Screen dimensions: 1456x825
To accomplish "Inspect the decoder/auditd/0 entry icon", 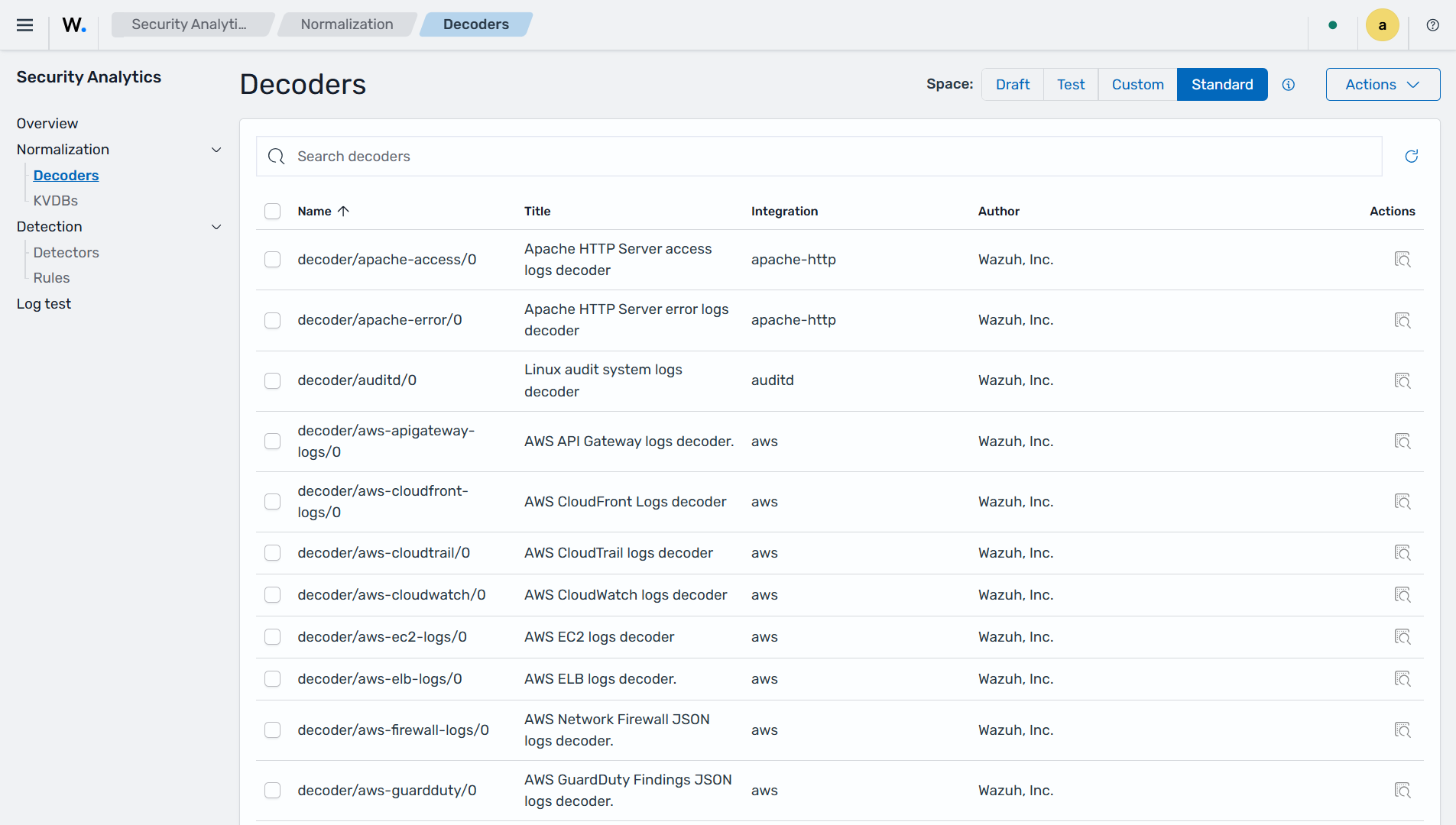I will pos(1402,380).
